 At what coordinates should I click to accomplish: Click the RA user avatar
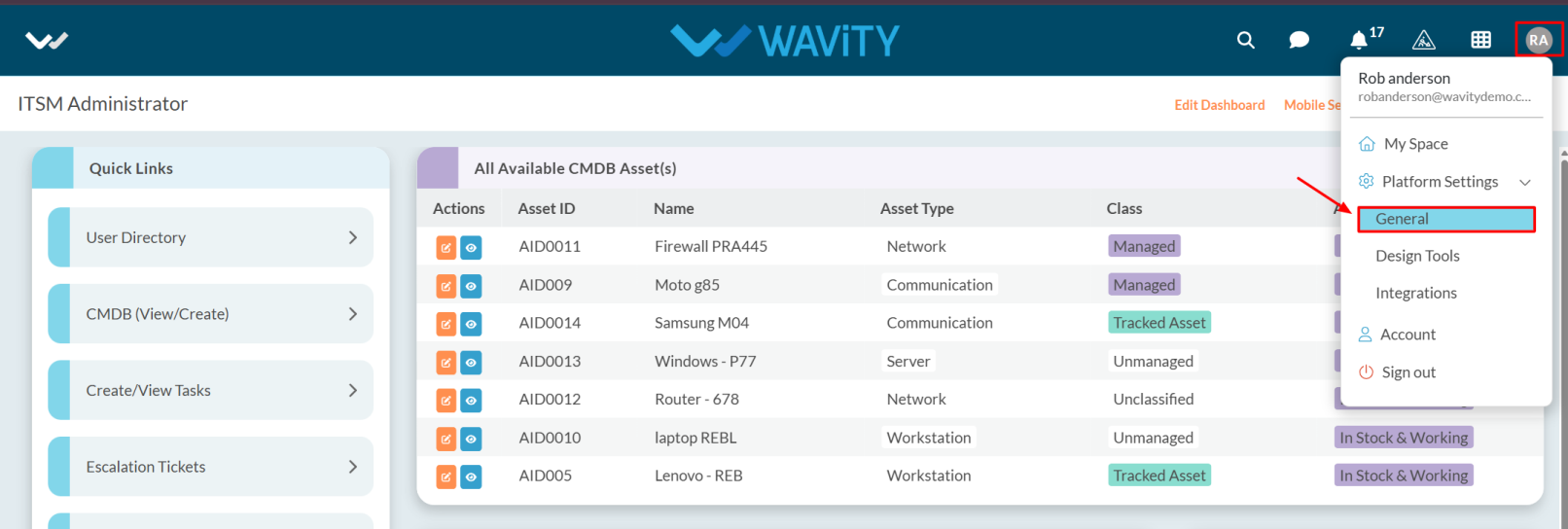point(1538,40)
